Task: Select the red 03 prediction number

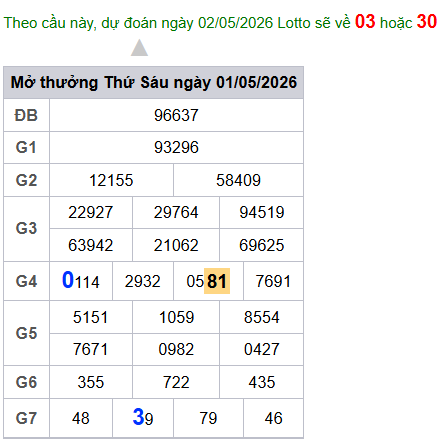Action: pos(365,22)
